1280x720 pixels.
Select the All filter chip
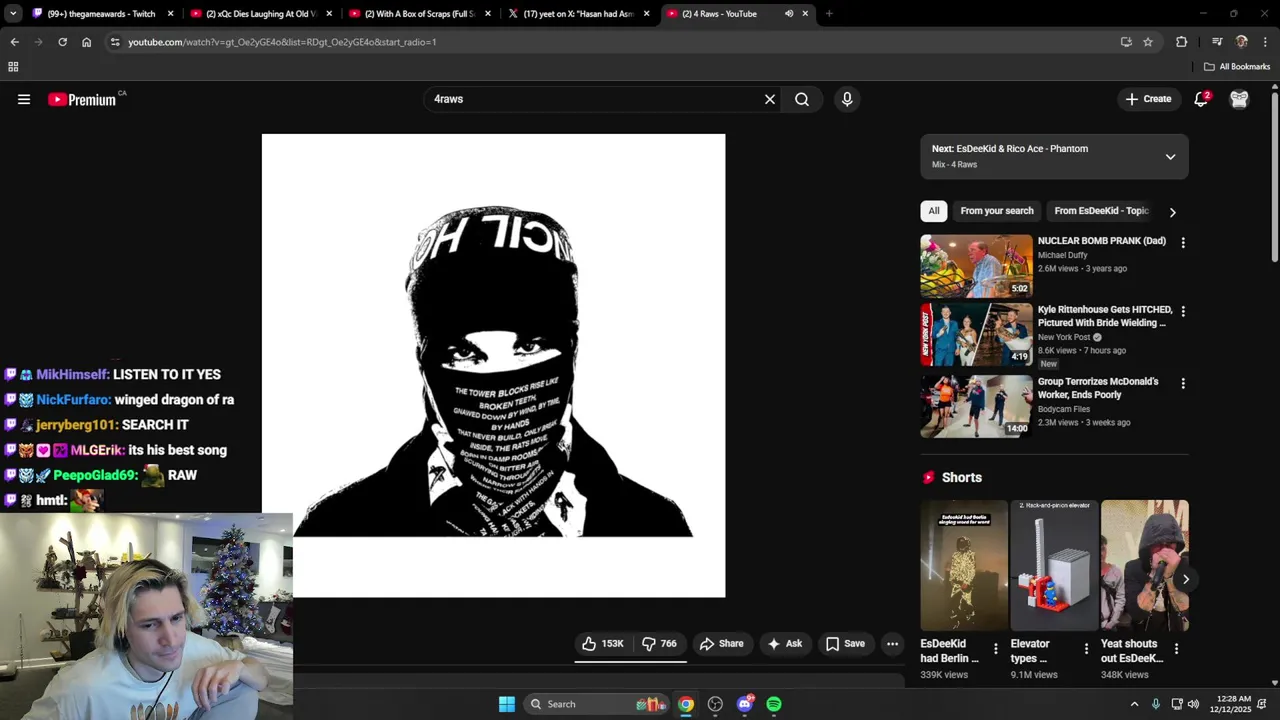(x=934, y=211)
